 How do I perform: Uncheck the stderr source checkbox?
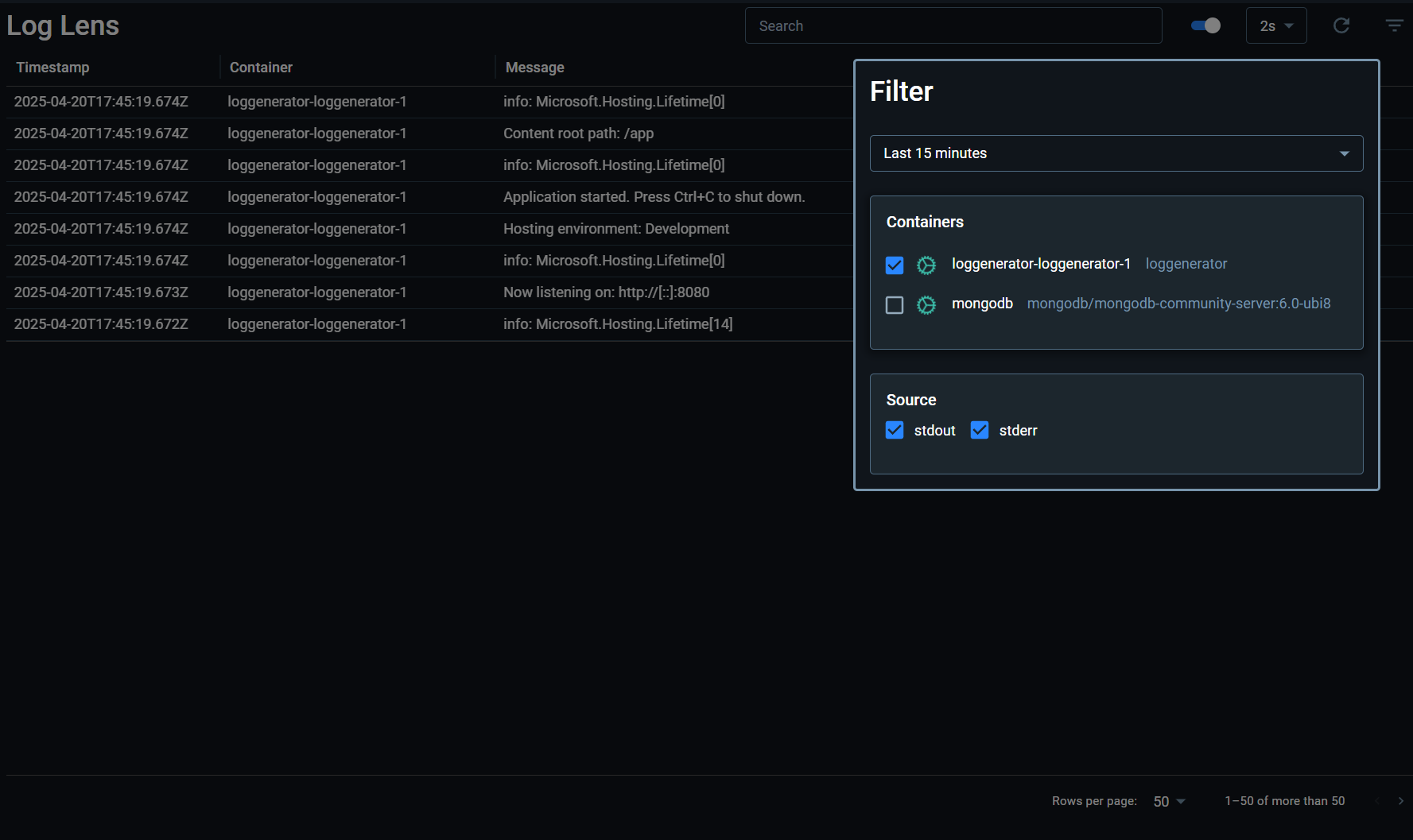point(980,430)
